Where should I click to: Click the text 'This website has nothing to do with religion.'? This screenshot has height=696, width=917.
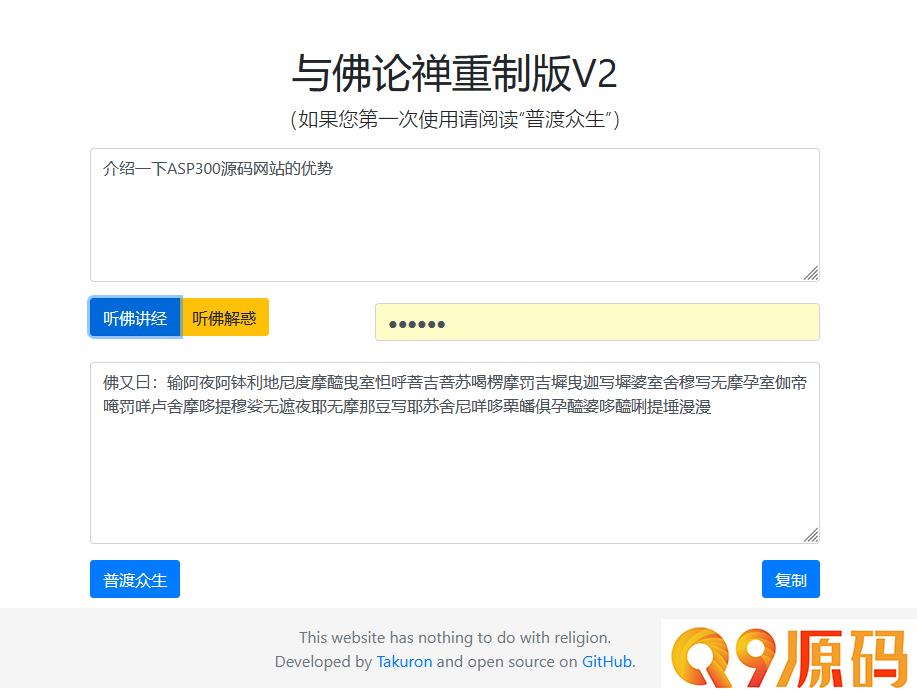click(x=455, y=638)
